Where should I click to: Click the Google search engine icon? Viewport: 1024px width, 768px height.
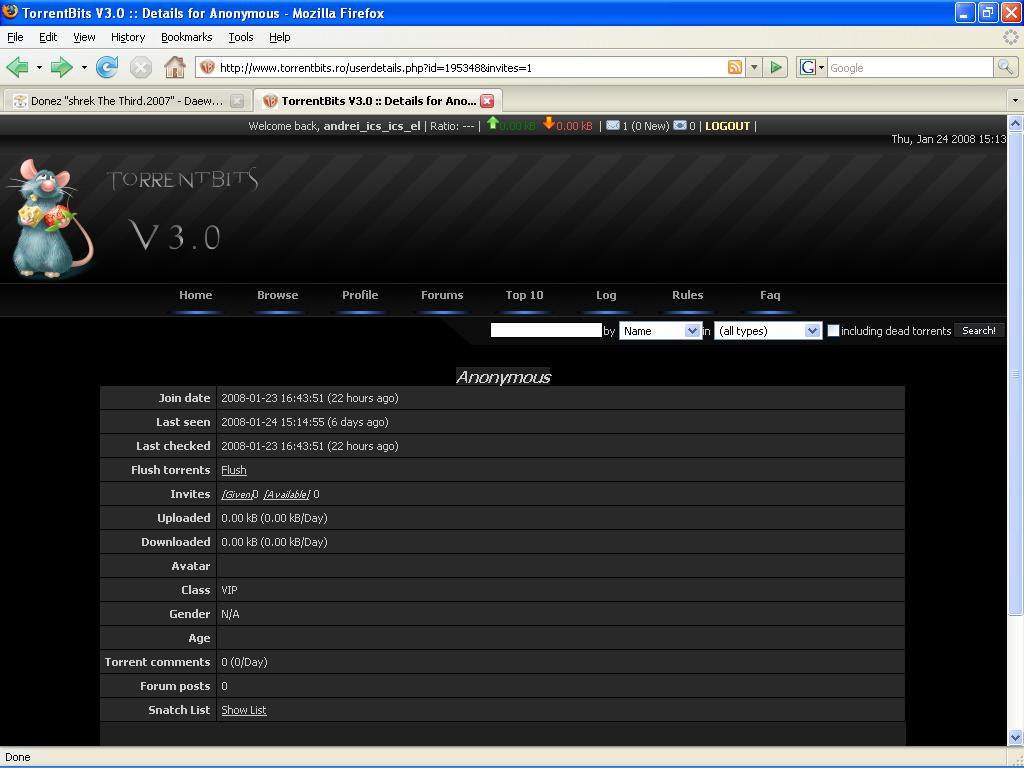(x=808, y=67)
